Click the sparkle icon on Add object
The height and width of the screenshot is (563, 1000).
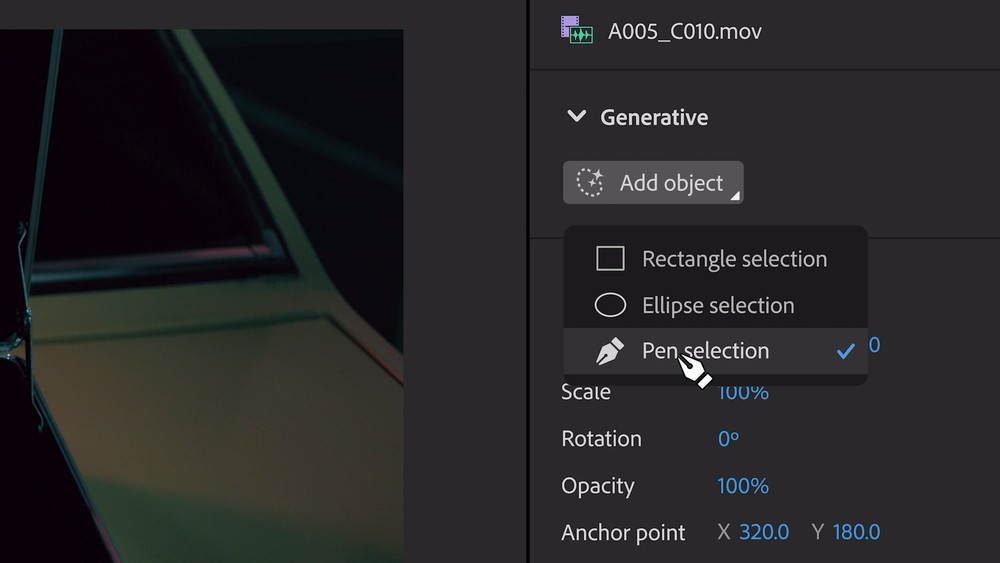pos(591,183)
